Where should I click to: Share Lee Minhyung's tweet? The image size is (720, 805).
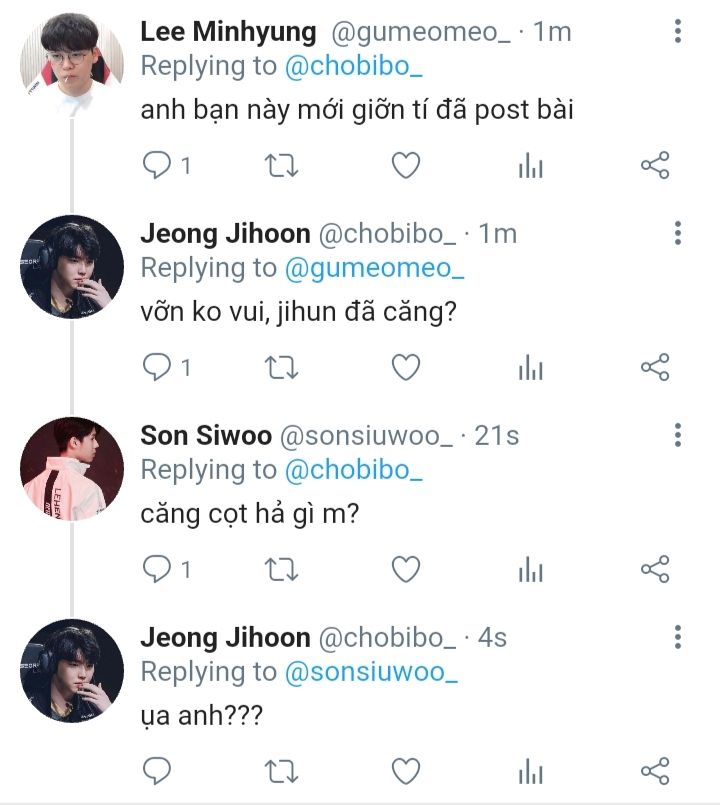(654, 165)
